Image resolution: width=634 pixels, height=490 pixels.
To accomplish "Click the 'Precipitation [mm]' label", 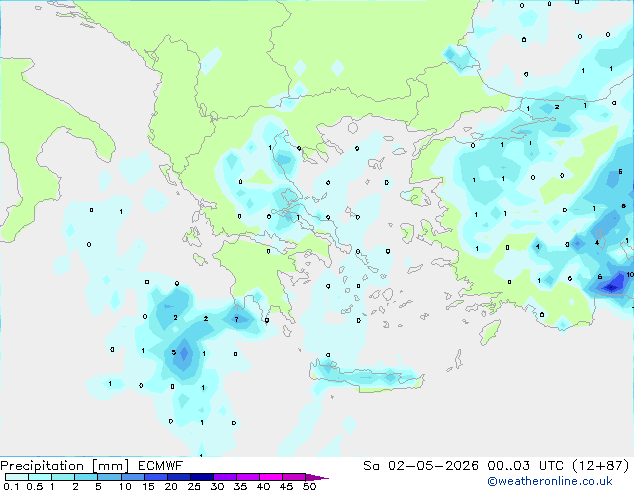I will pyautogui.click(x=64, y=466).
